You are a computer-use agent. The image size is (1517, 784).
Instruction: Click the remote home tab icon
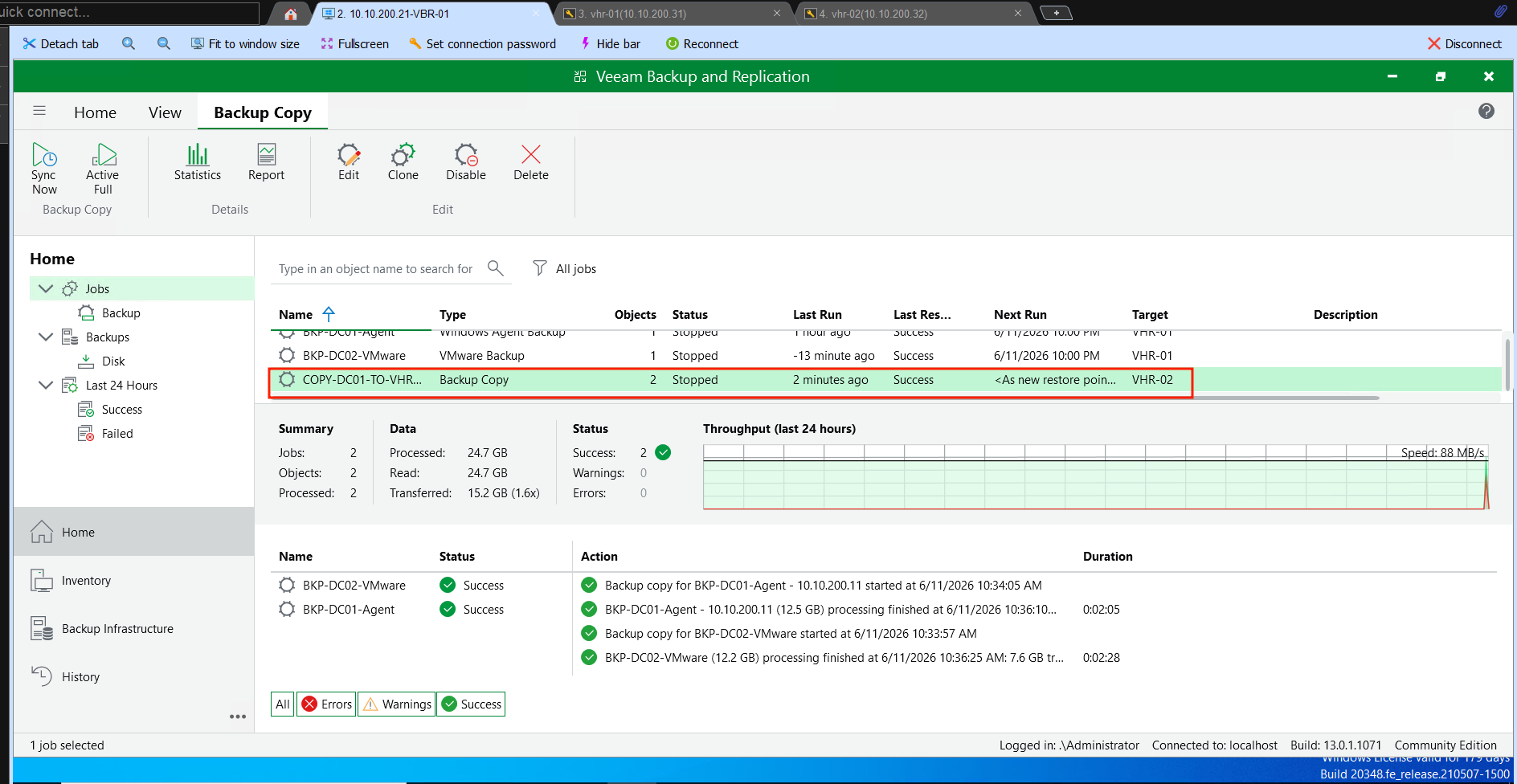pos(291,14)
